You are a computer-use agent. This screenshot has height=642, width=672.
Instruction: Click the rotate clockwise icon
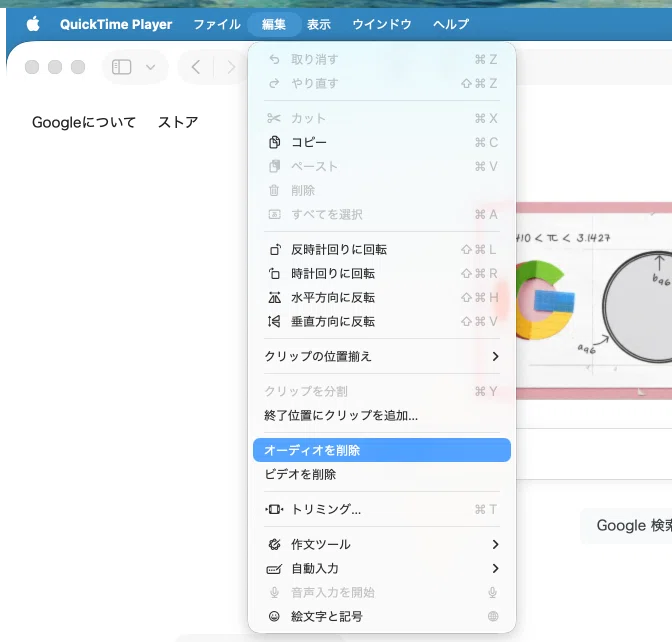(274, 273)
